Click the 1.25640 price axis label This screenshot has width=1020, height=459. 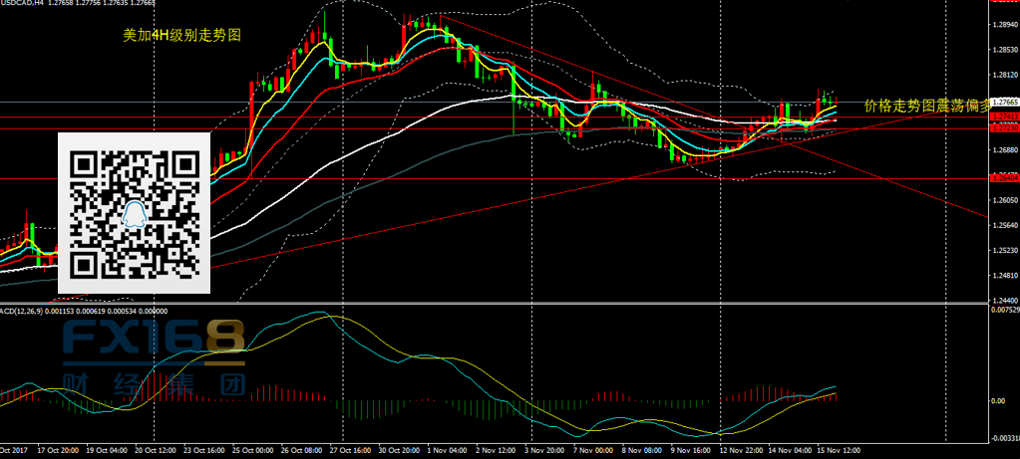[1003, 226]
